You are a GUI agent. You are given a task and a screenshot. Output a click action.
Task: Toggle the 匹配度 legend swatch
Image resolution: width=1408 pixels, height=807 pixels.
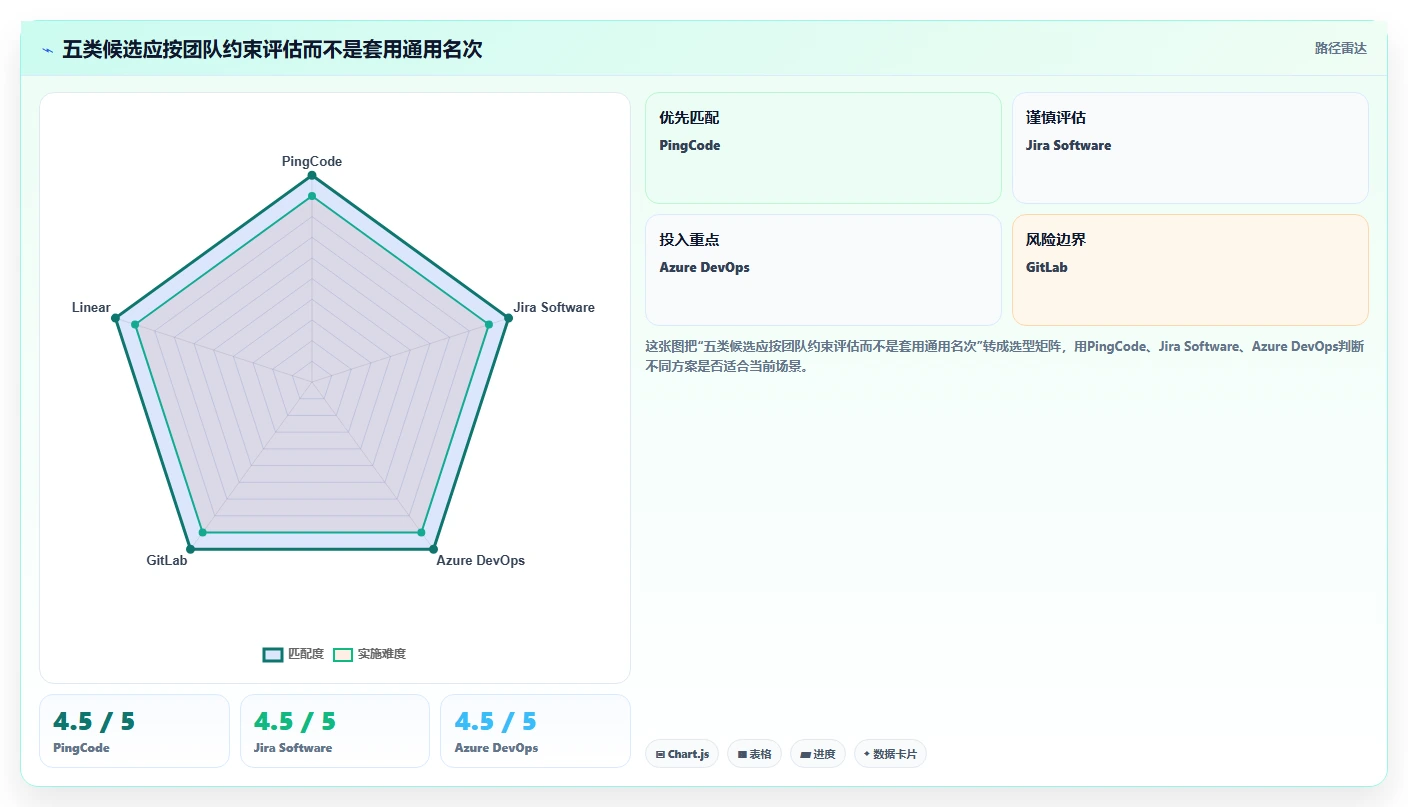pyautogui.click(x=274, y=654)
